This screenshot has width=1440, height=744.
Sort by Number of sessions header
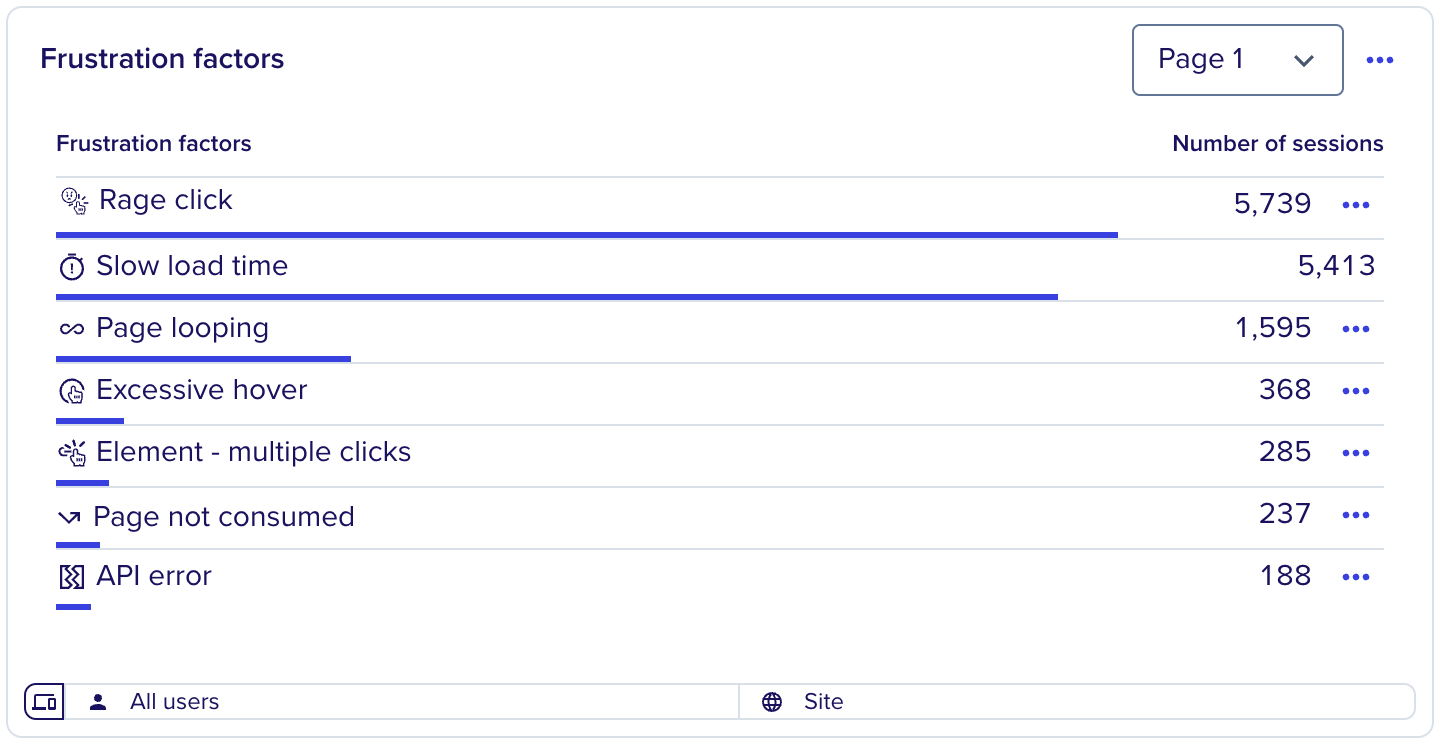click(x=1278, y=144)
